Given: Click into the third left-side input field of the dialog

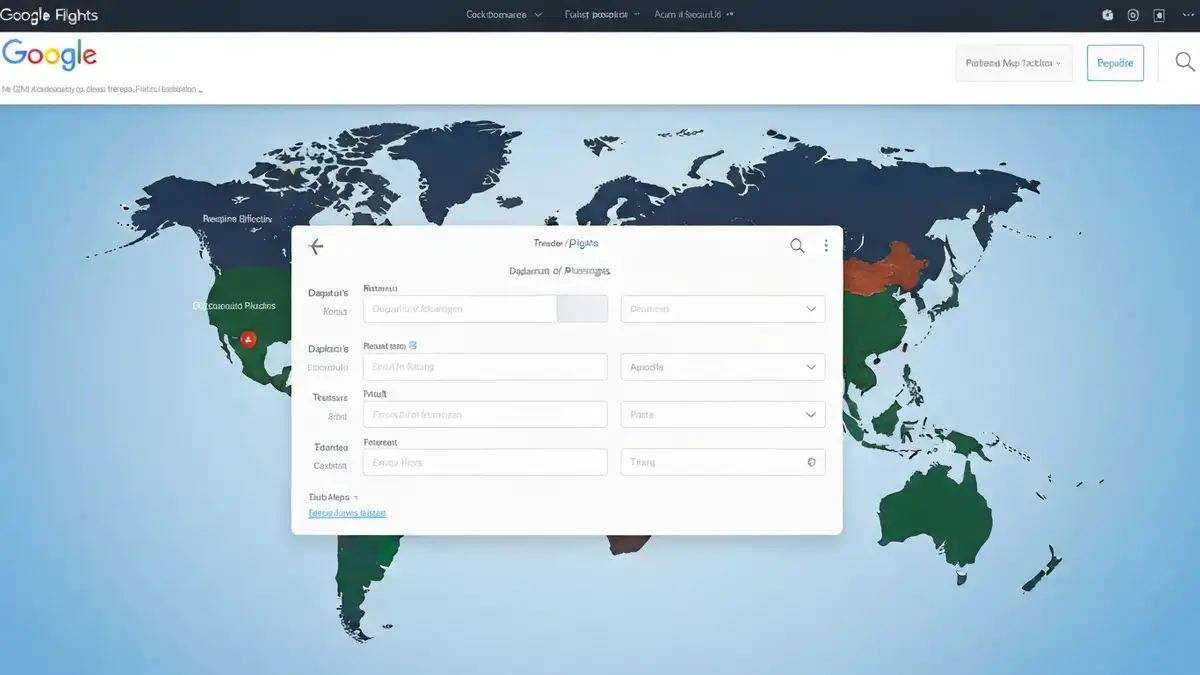Looking at the screenshot, I should [x=485, y=414].
